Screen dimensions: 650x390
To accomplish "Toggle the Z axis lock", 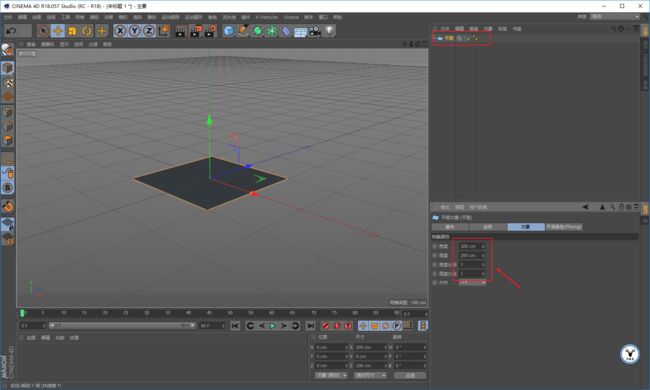I will [x=149, y=31].
